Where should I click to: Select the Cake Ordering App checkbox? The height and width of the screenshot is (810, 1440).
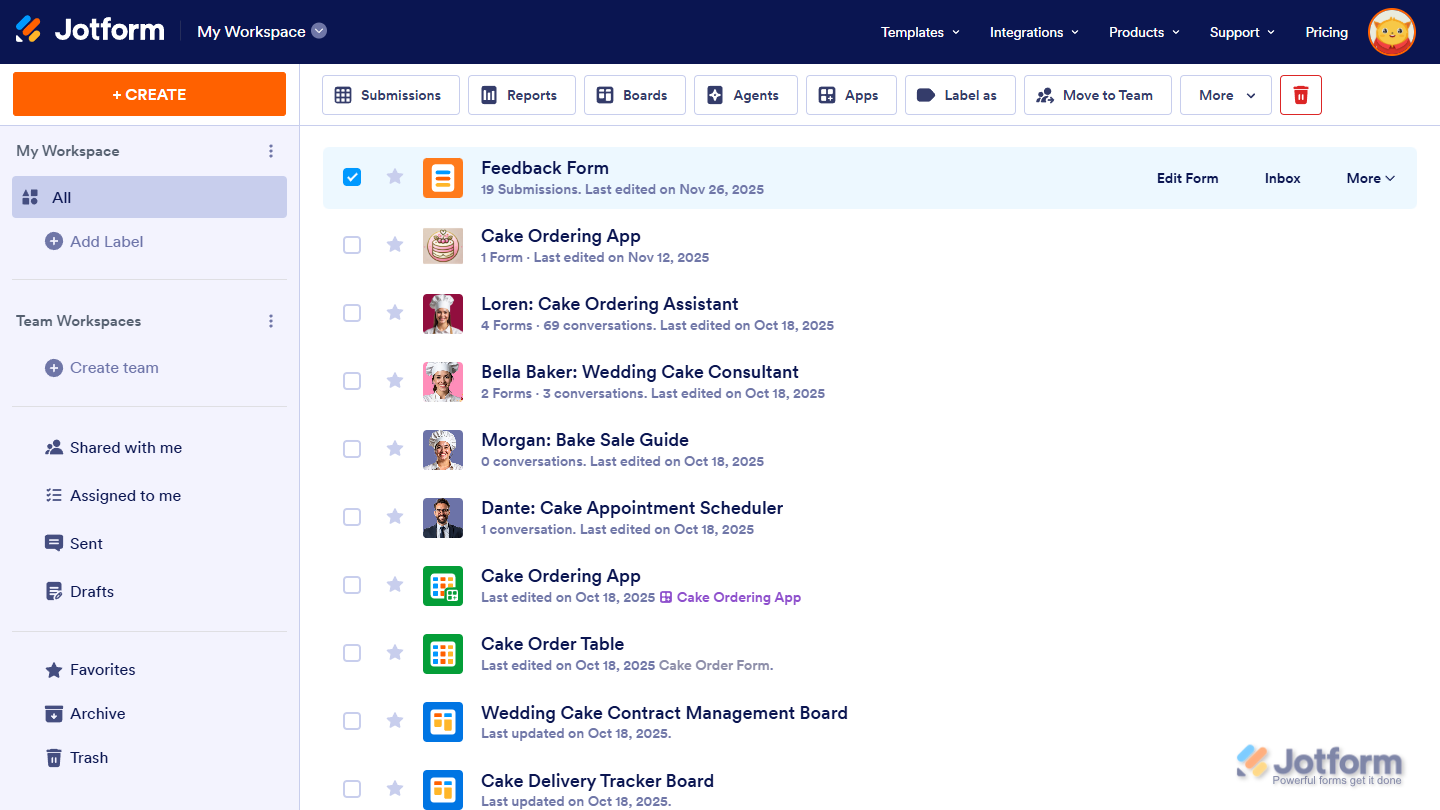352,244
